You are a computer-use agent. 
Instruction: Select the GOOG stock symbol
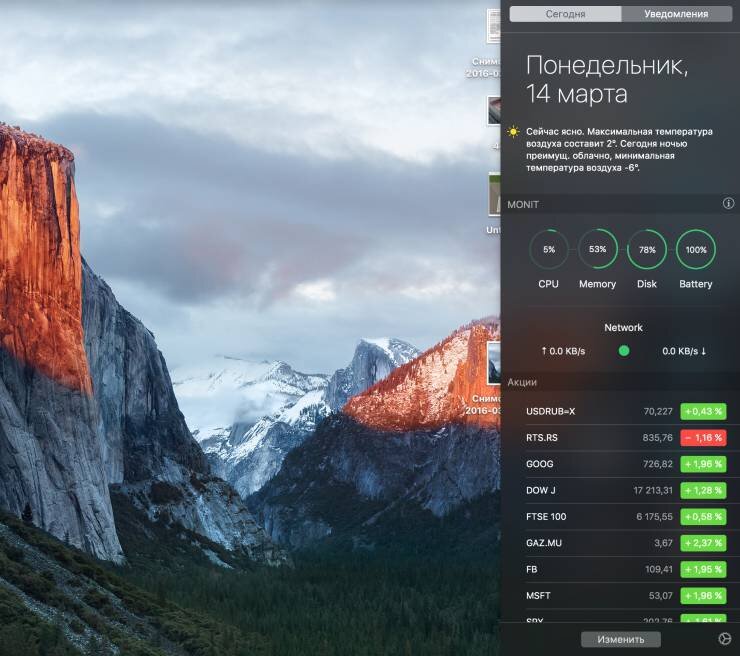click(539, 464)
